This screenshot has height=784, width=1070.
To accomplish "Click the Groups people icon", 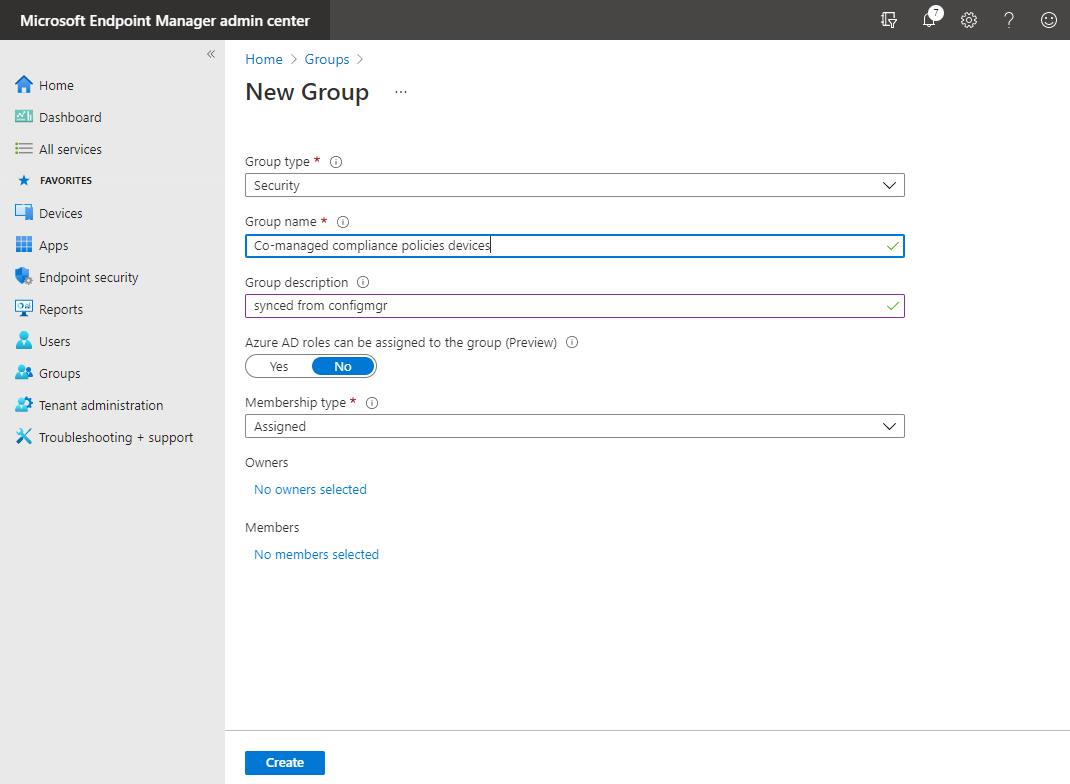I will click(x=24, y=373).
